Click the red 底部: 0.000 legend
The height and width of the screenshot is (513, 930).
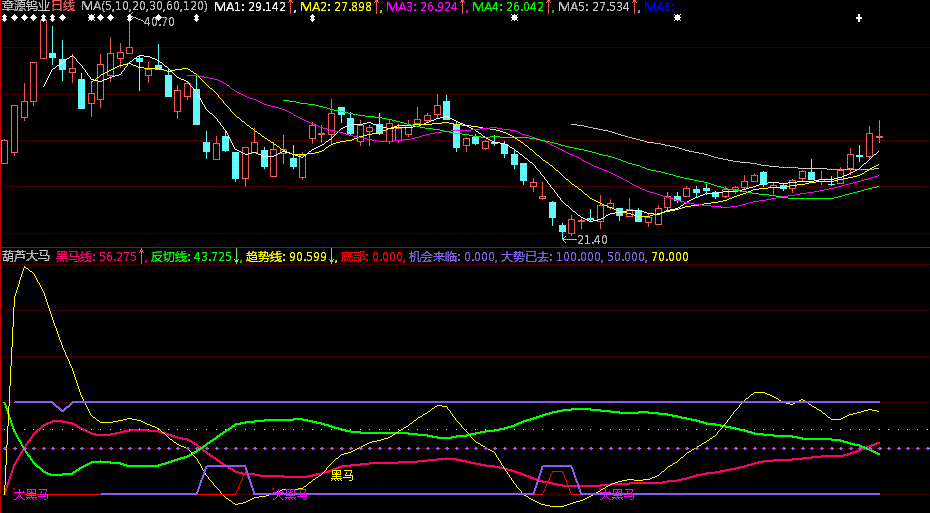click(372, 257)
